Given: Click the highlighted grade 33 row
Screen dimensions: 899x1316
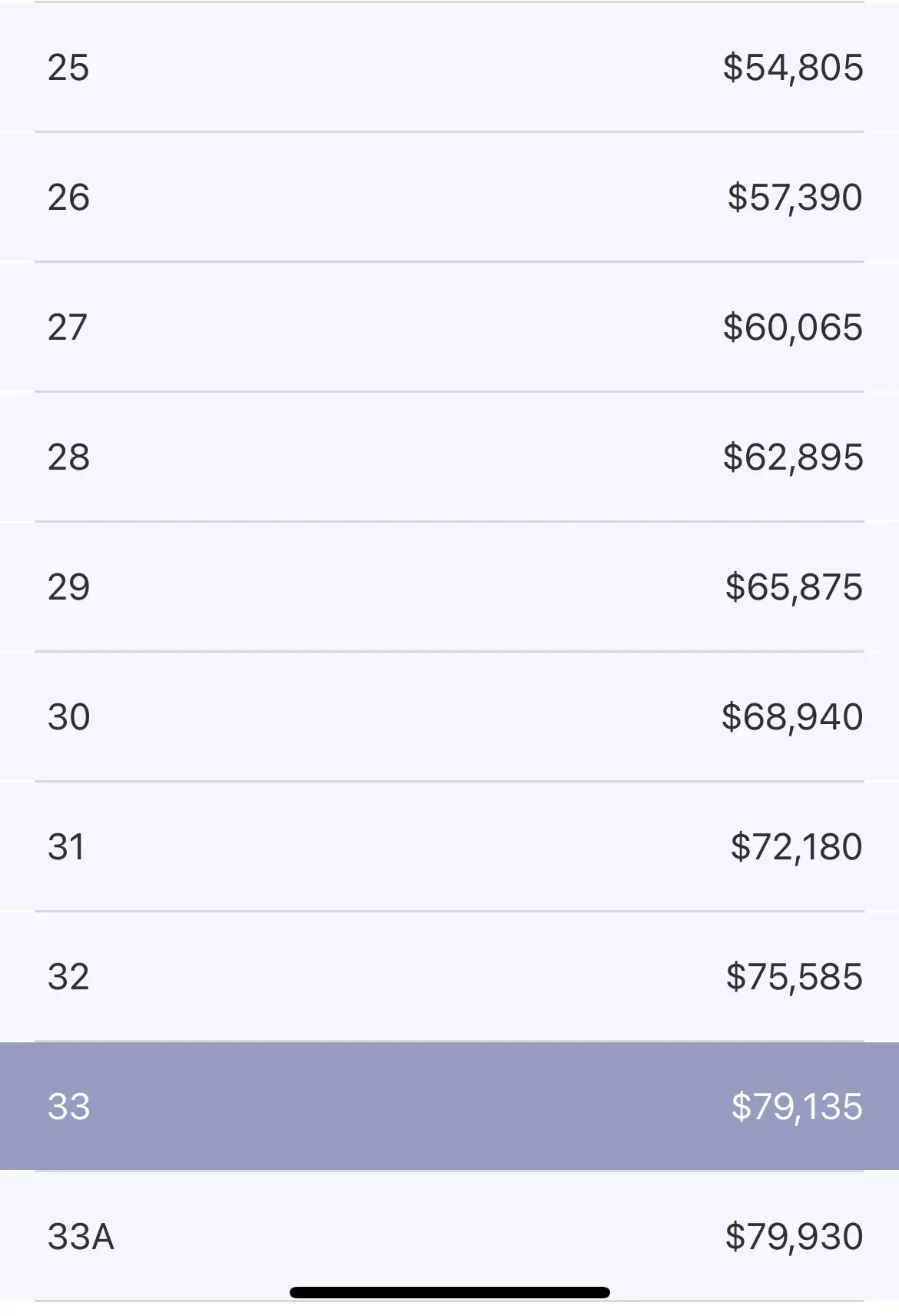Looking at the screenshot, I should point(449,1106).
